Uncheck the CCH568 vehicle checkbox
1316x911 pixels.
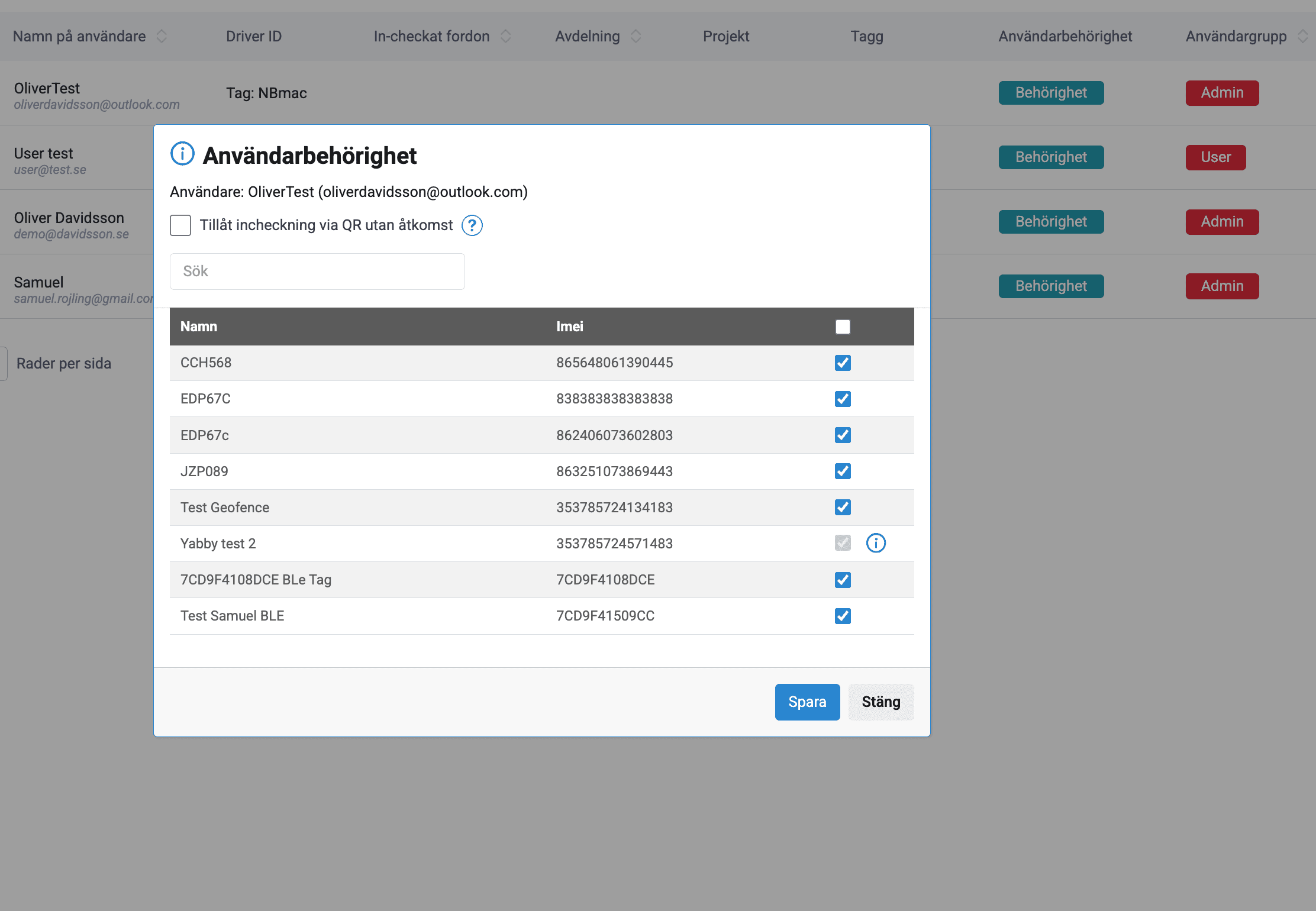pyautogui.click(x=843, y=363)
